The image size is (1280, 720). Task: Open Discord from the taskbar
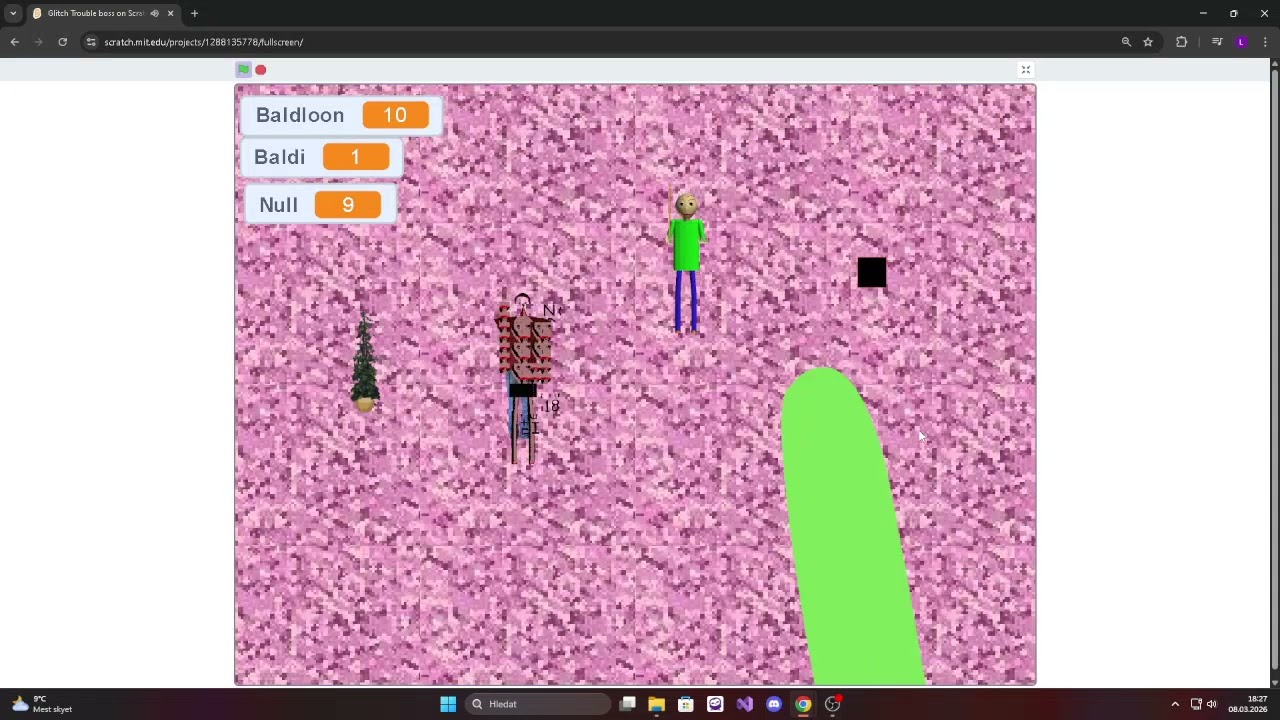(774, 704)
